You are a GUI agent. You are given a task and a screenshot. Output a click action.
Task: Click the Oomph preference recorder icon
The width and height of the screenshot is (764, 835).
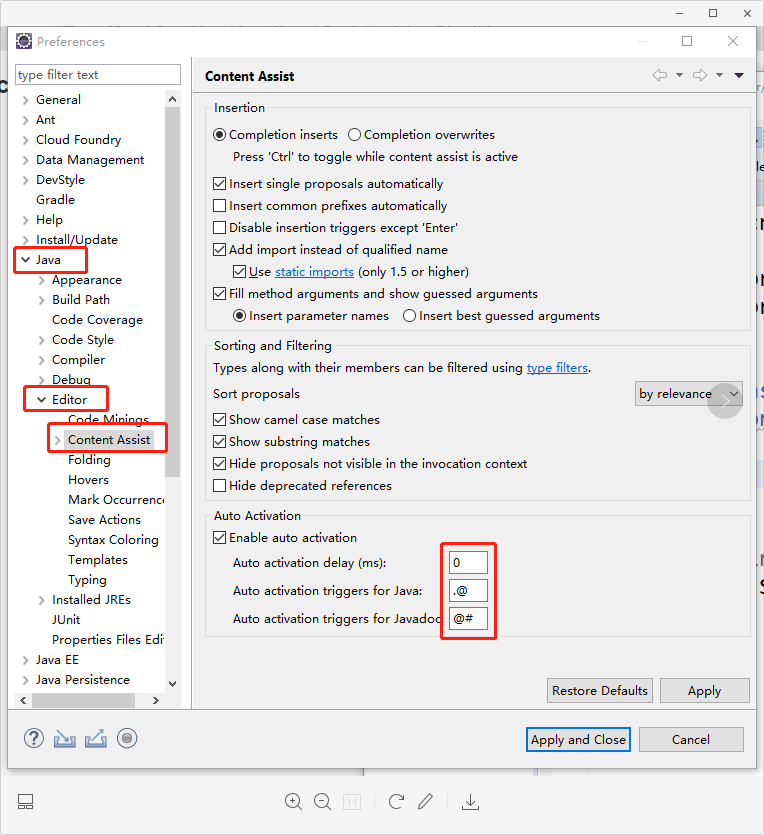pyautogui.click(x=127, y=738)
